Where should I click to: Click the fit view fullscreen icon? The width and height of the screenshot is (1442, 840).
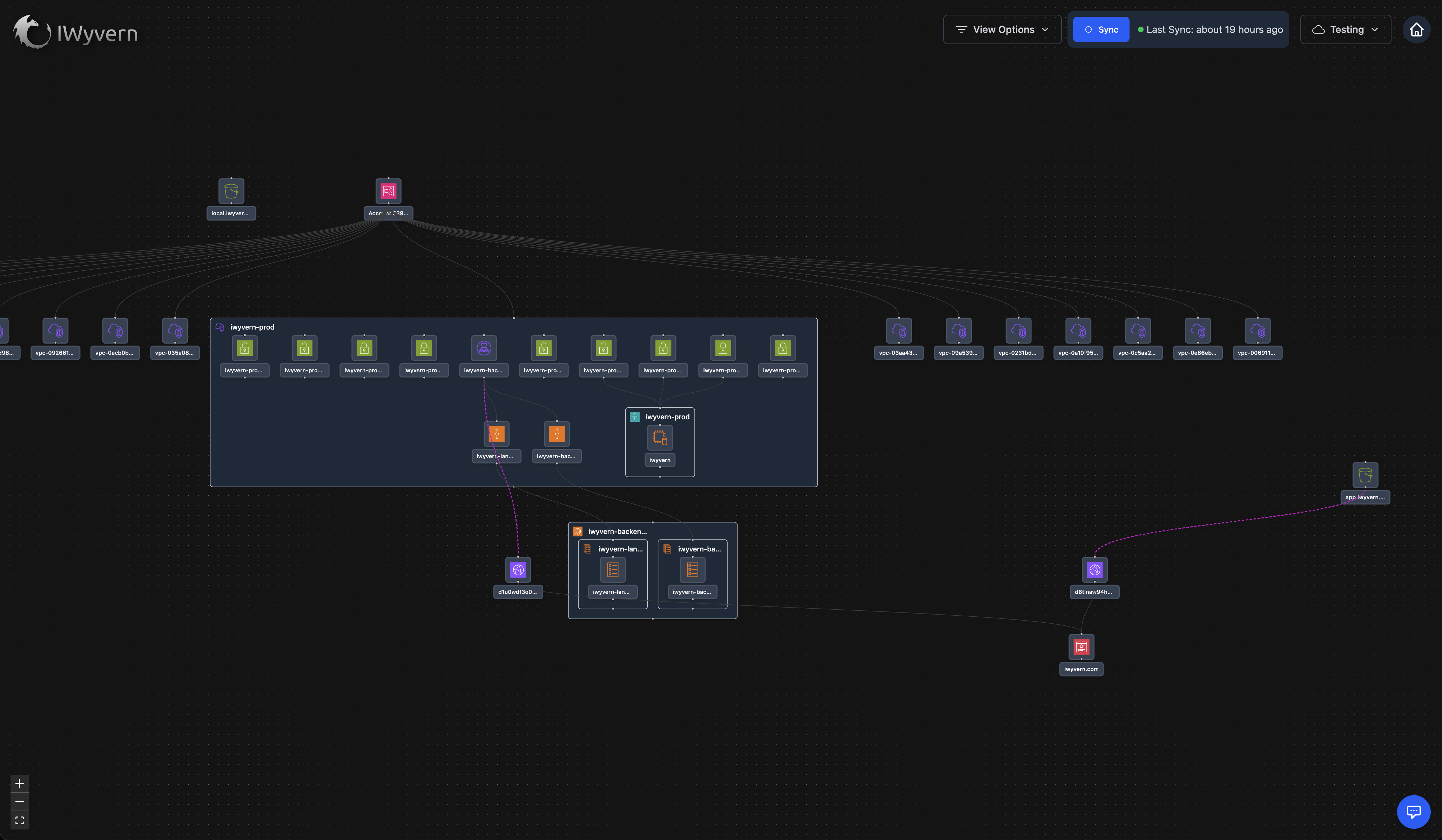19,820
